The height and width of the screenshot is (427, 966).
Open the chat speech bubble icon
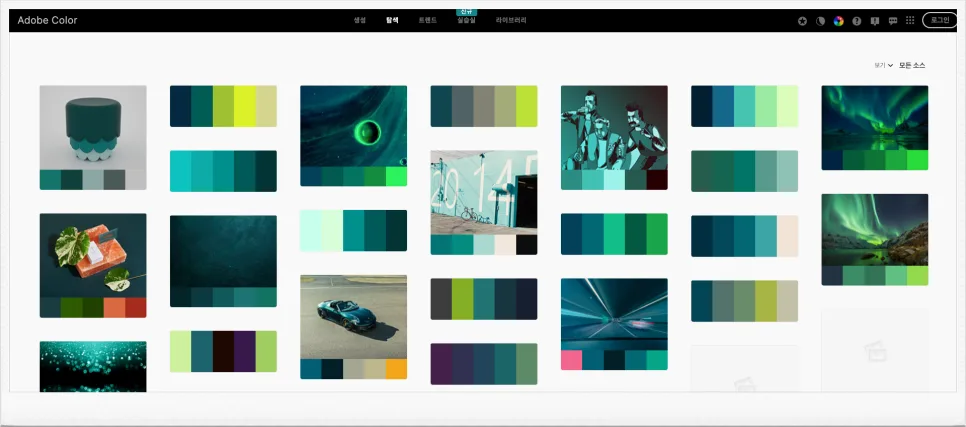coord(893,21)
